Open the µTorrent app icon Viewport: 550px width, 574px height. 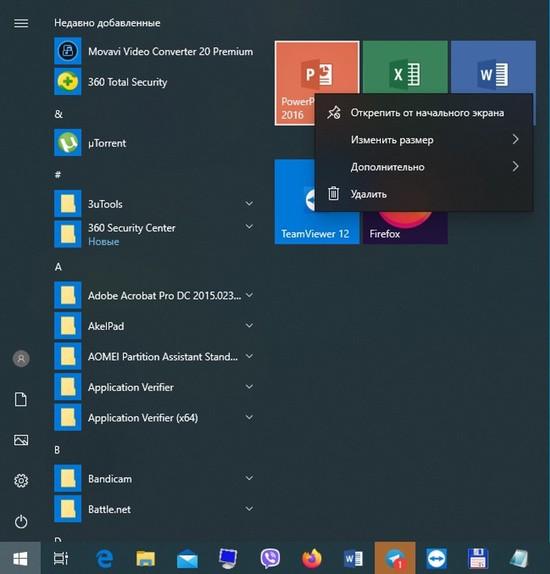point(68,142)
